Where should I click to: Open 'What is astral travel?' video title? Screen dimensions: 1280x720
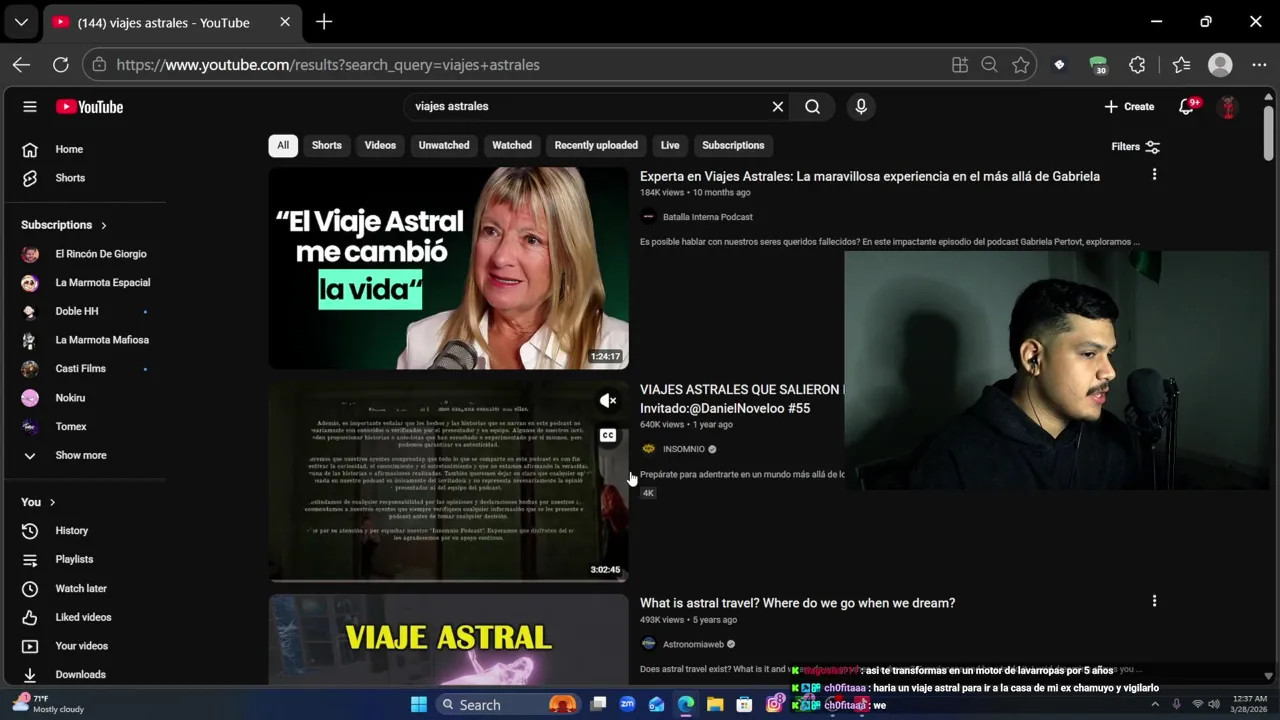click(797, 603)
